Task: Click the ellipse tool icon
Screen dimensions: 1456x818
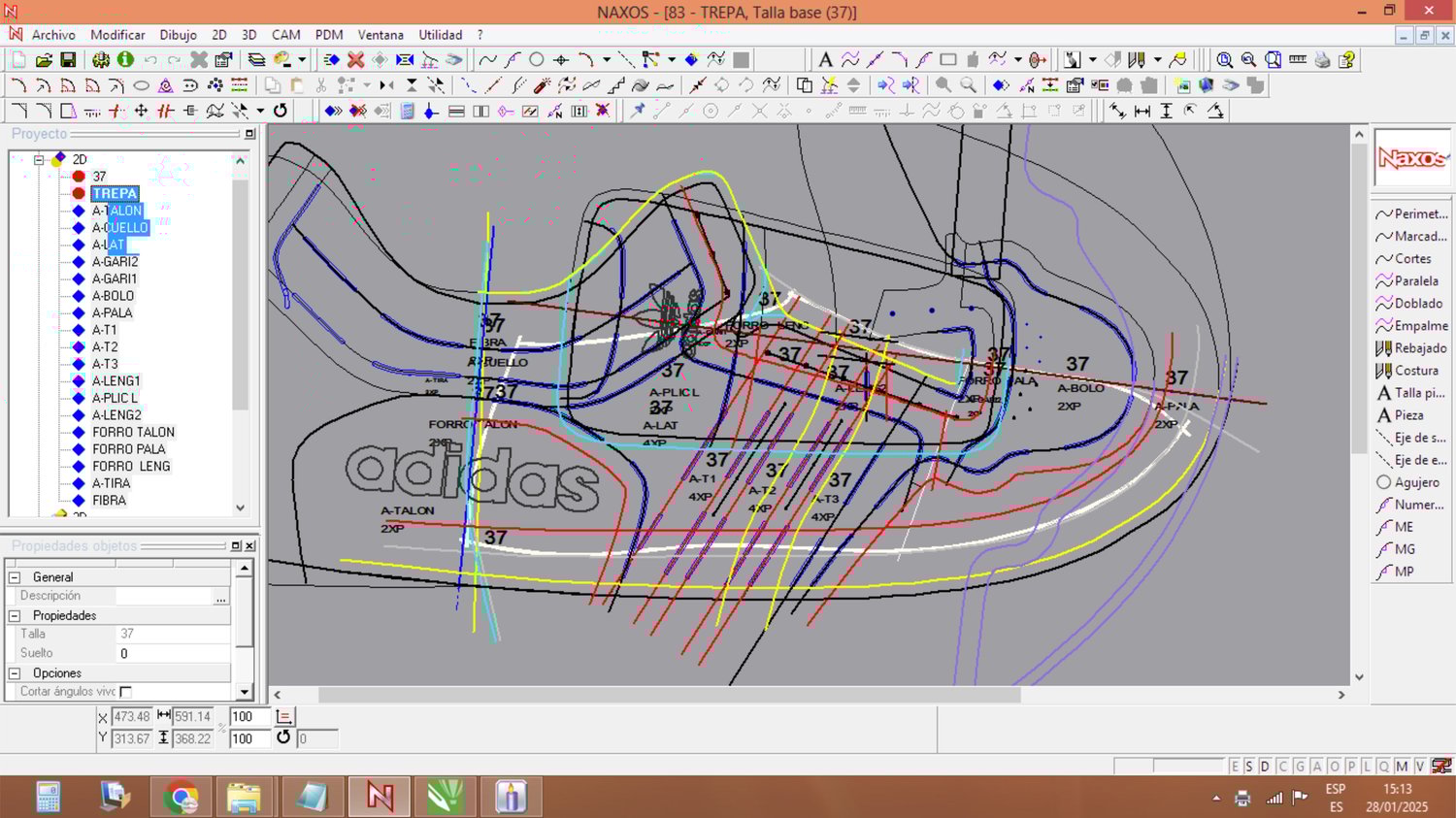Action: (141, 85)
